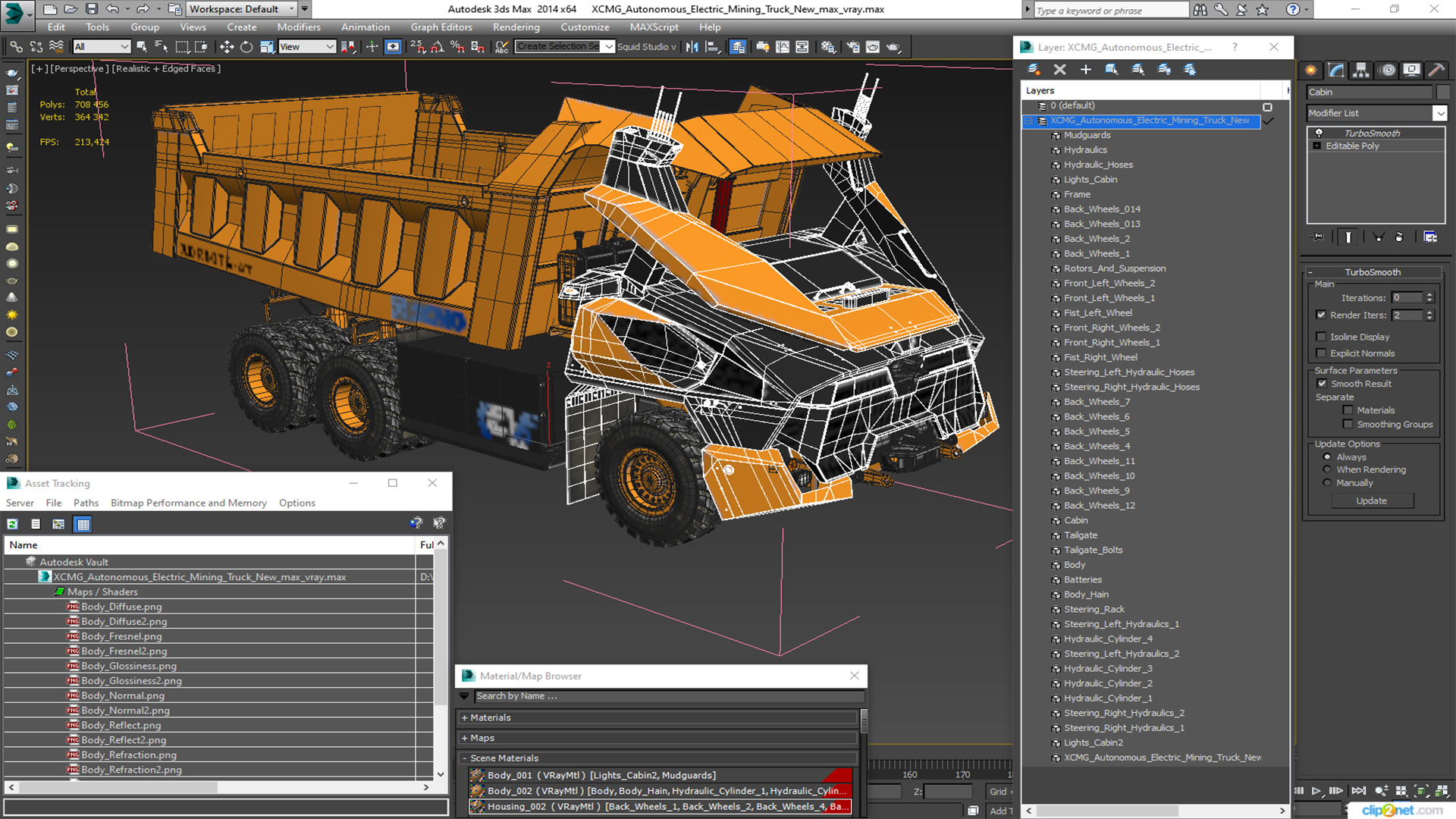
Task: Select Table View icon in Asset Tracking
Action: click(83, 524)
